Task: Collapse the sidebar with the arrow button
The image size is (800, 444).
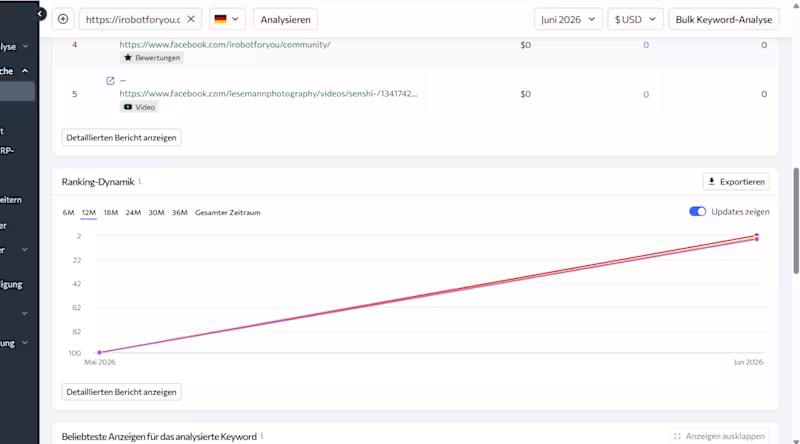Action: click(x=40, y=14)
